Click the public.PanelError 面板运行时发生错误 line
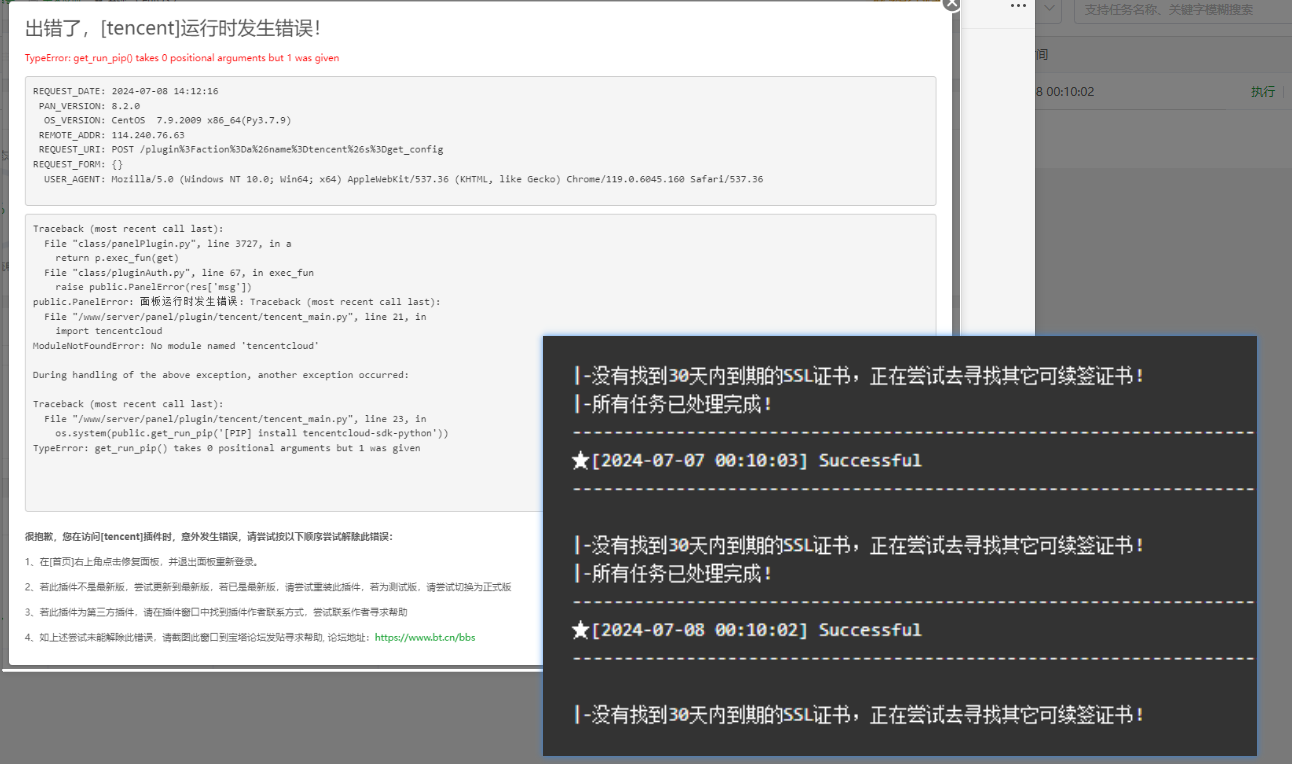 (236, 301)
